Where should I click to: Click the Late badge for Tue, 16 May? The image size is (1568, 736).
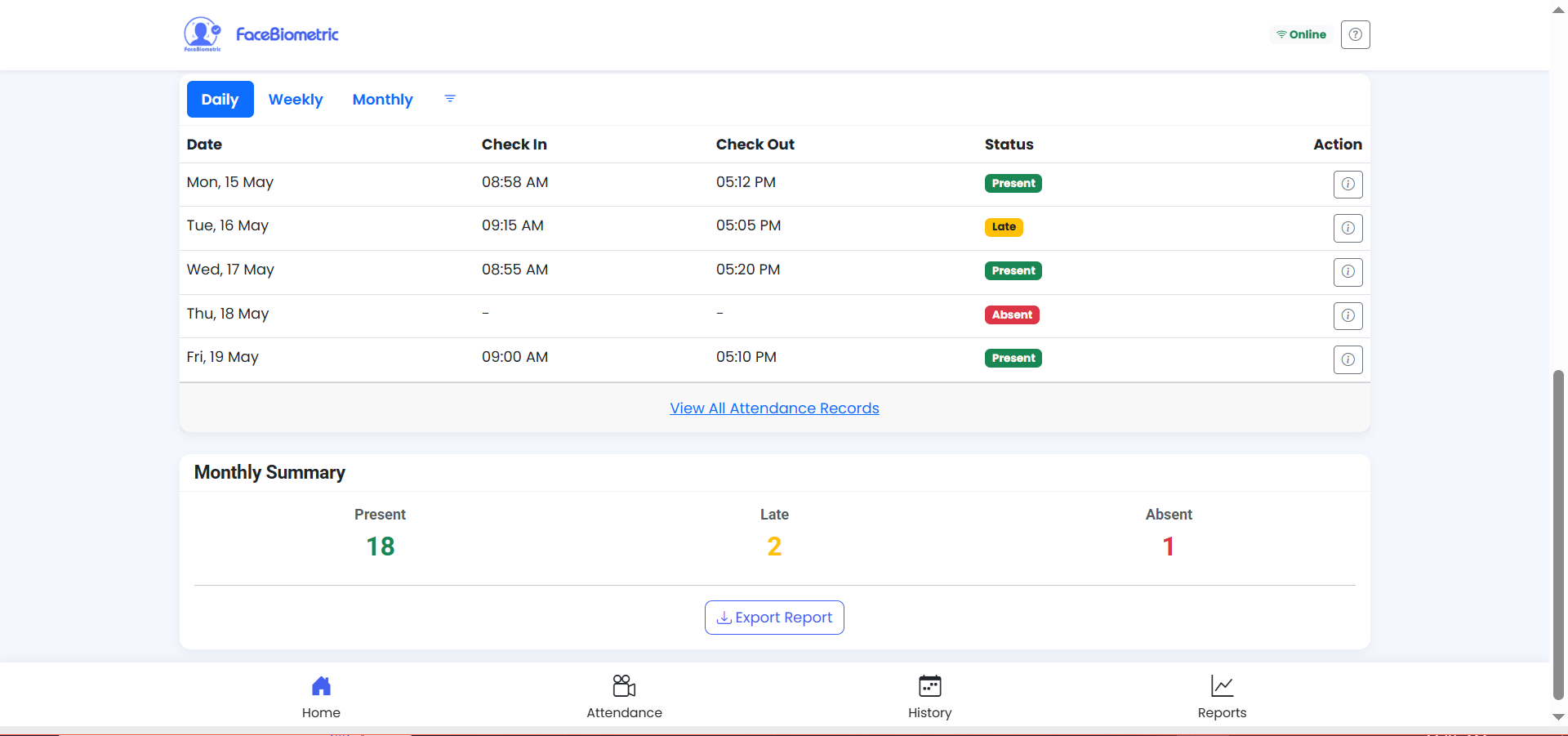pyautogui.click(x=1004, y=227)
